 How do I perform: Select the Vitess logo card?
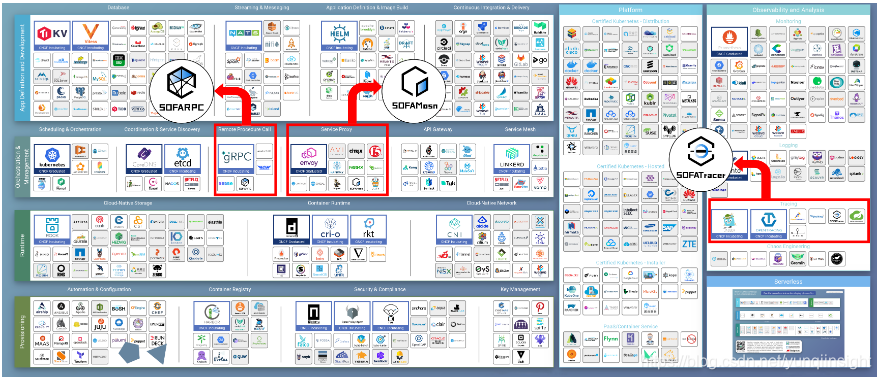point(90,37)
